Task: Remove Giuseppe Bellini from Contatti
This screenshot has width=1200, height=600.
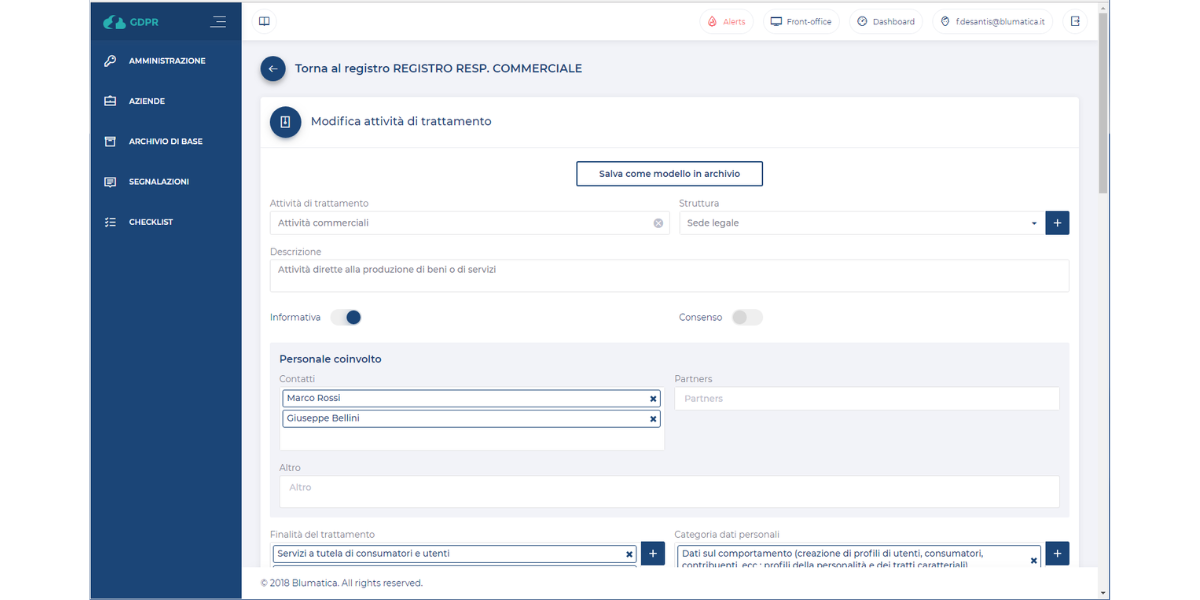Action: (653, 419)
